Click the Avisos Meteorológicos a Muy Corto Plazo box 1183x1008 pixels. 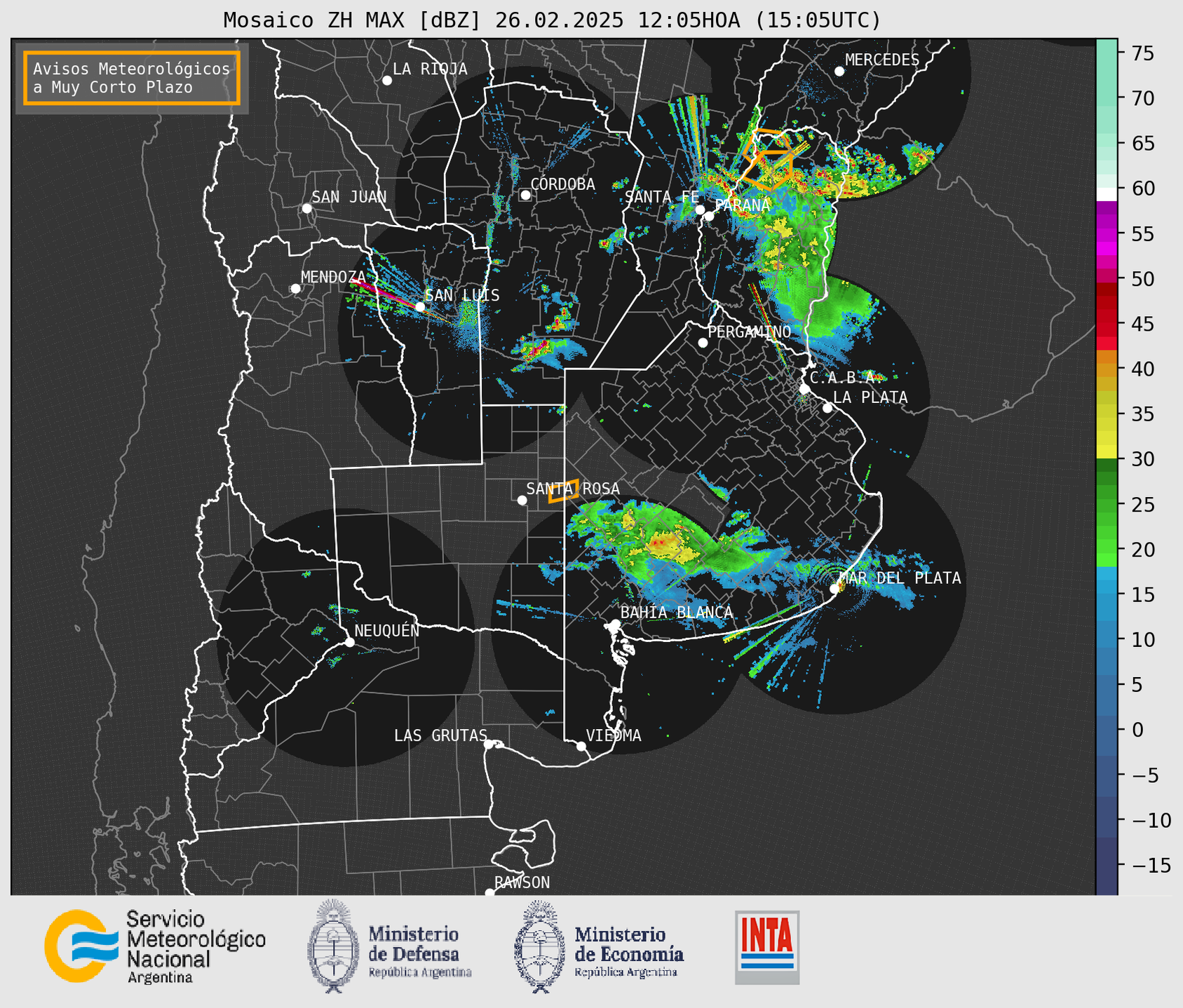tap(132, 78)
